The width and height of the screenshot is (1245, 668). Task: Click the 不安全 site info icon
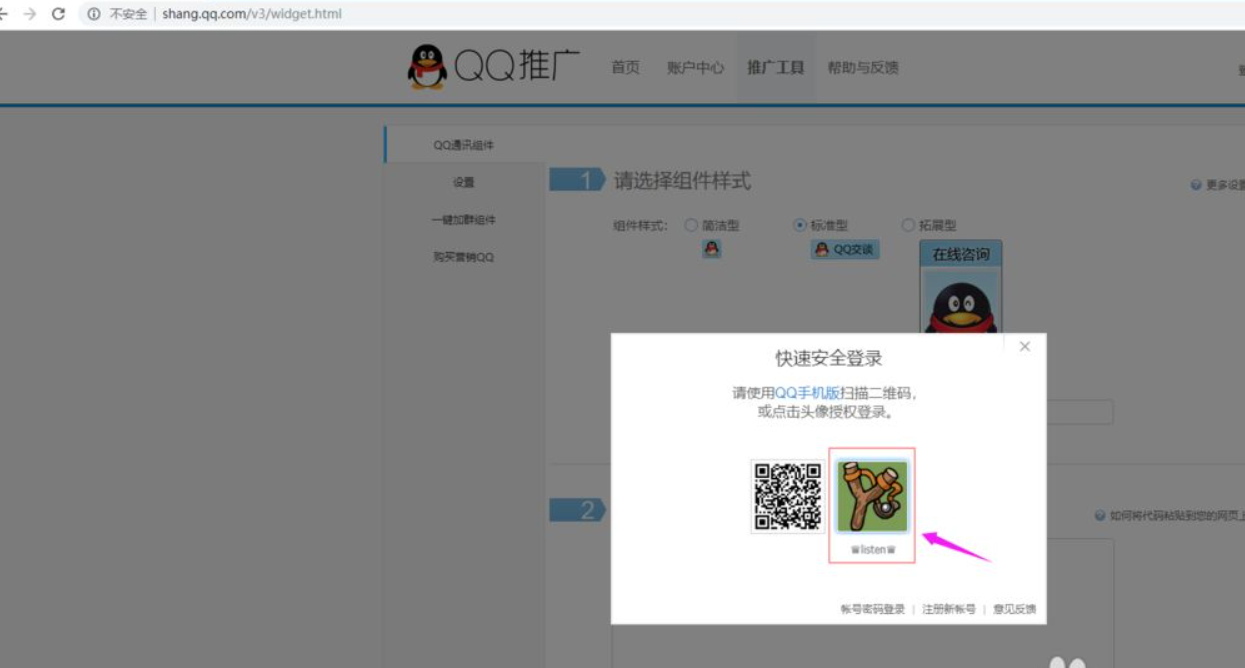tap(94, 14)
